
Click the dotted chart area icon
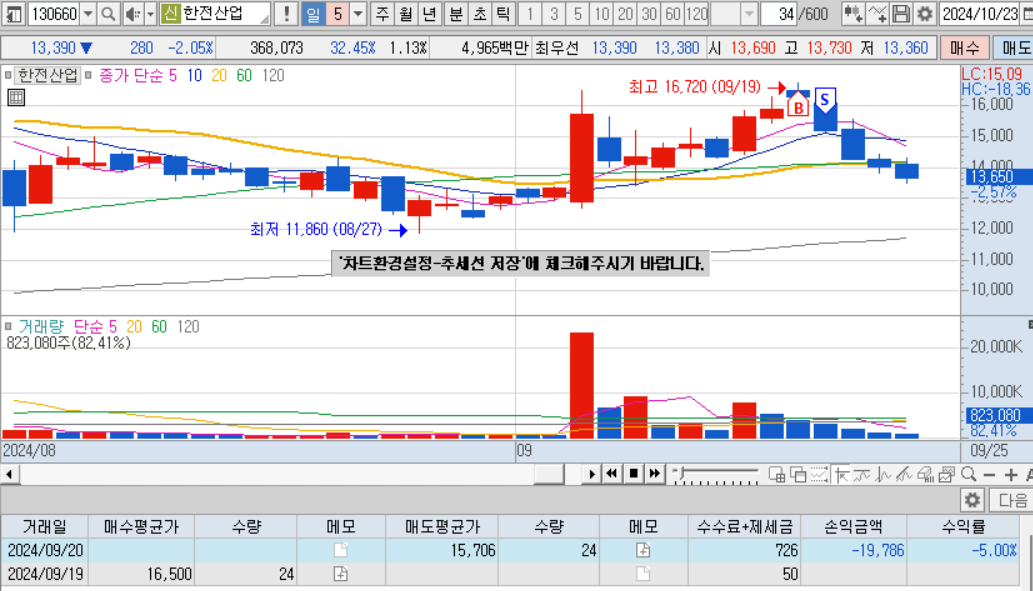(819, 474)
